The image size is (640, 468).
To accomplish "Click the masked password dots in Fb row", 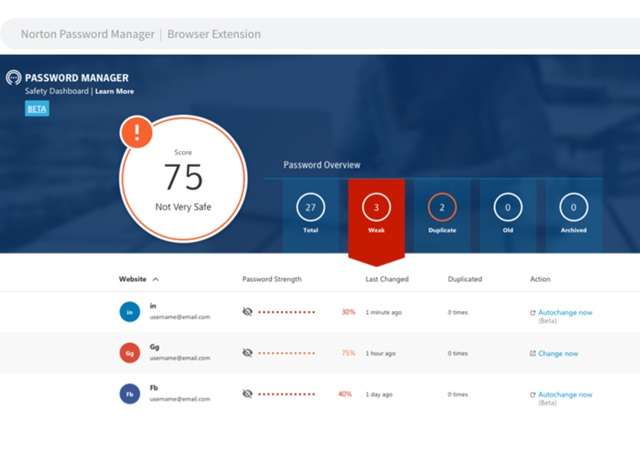I will click(x=287, y=395).
